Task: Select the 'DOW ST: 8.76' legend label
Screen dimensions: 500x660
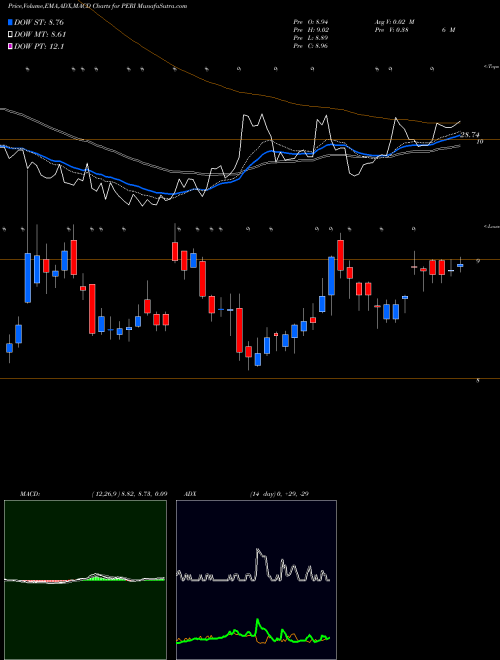Action: point(39,22)
